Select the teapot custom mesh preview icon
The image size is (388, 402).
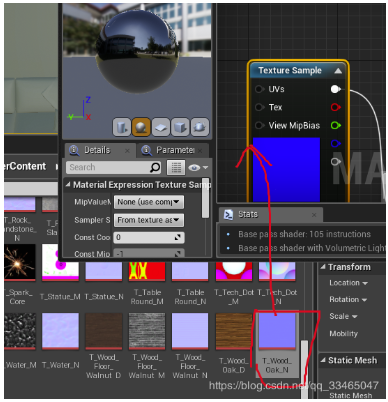(200, 127)
